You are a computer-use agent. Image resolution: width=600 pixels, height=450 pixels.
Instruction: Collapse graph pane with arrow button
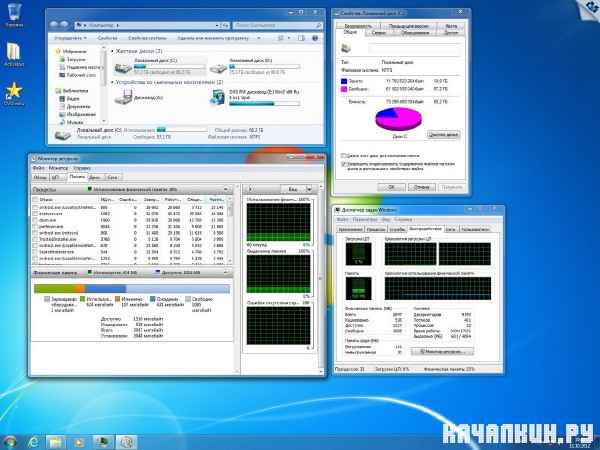tap(250, 189)
